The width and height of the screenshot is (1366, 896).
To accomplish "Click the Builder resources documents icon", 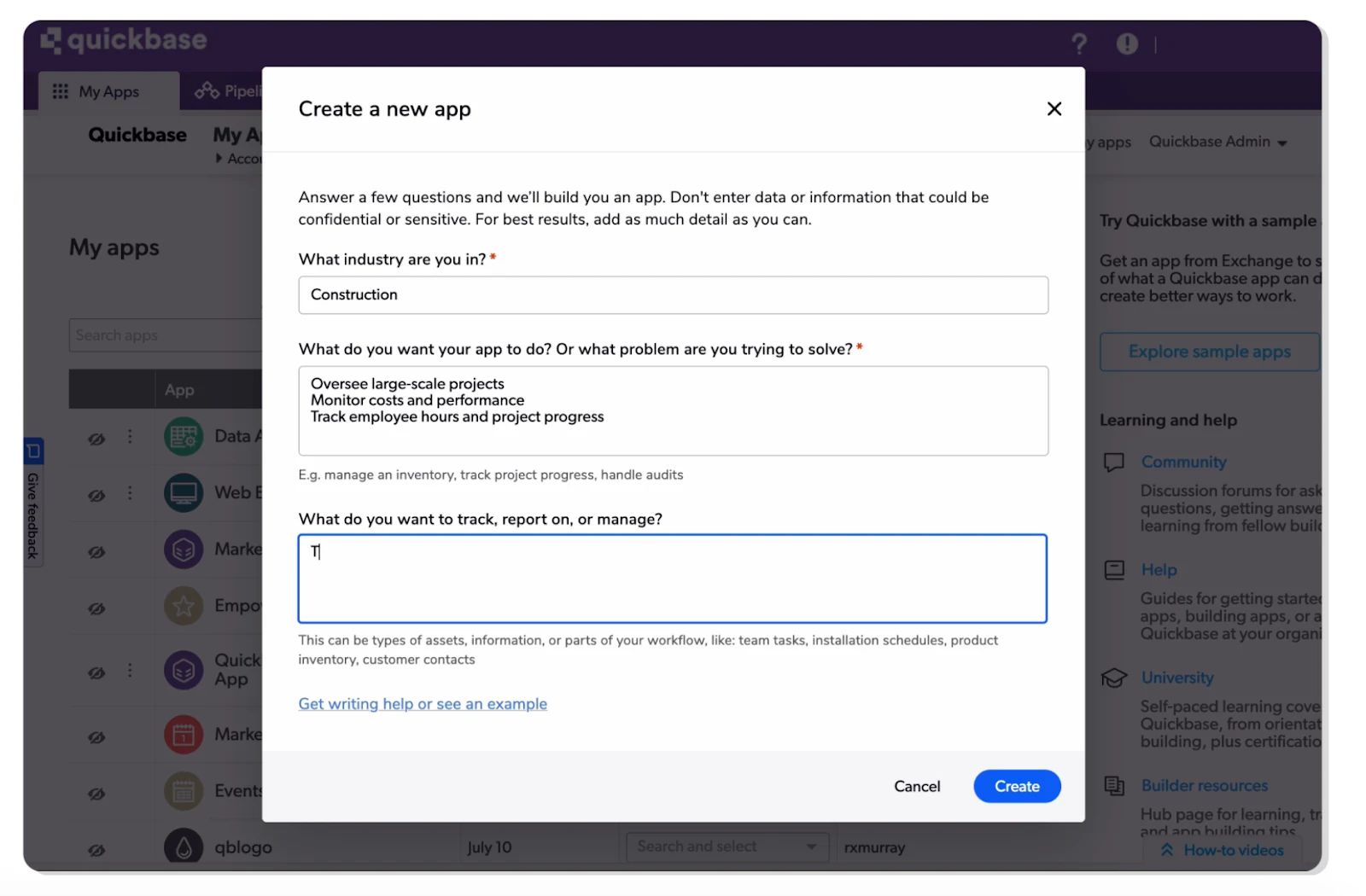I will point(1114,786).
